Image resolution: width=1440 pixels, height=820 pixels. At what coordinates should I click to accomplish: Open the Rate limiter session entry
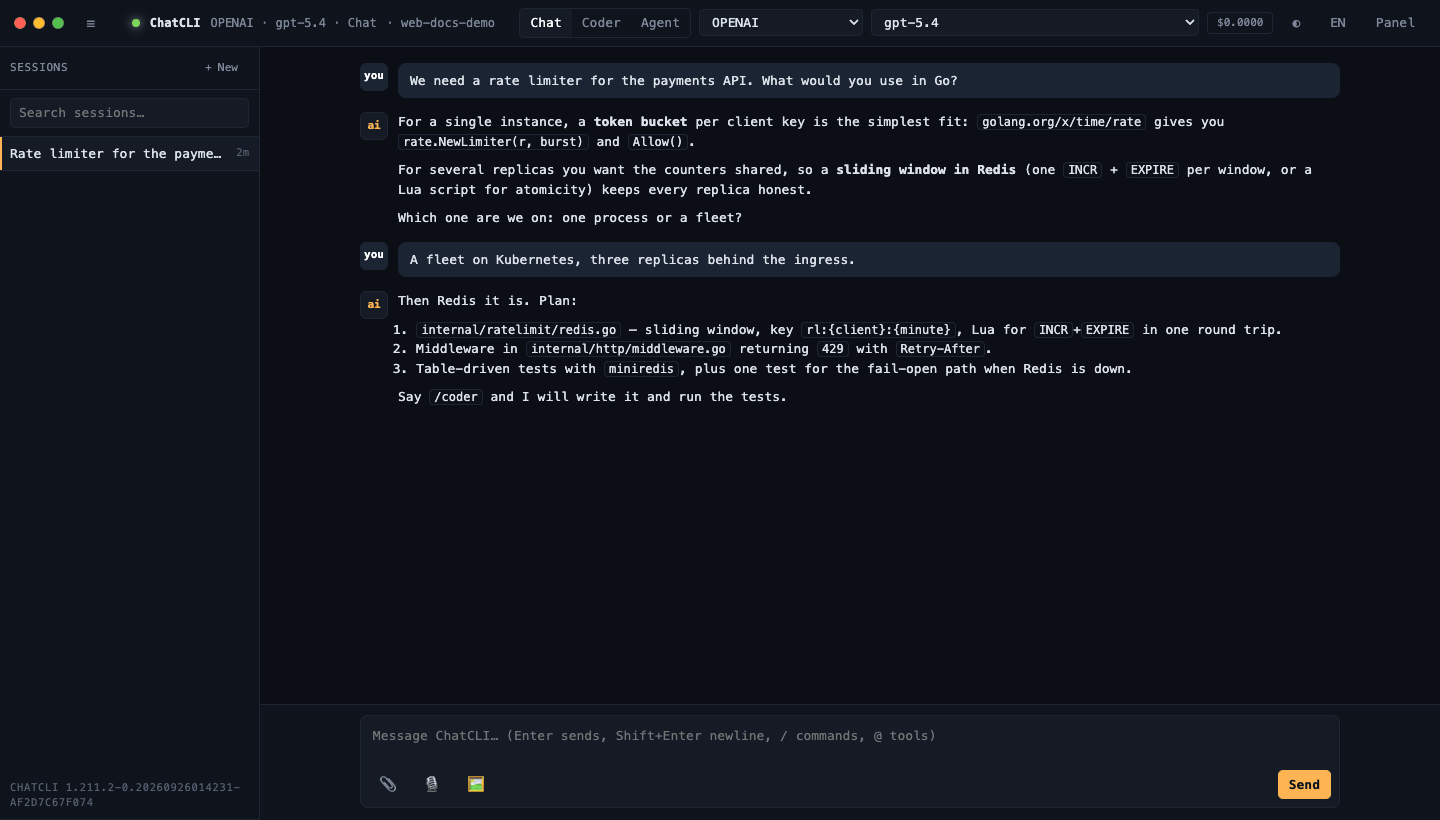pos(130,154)
